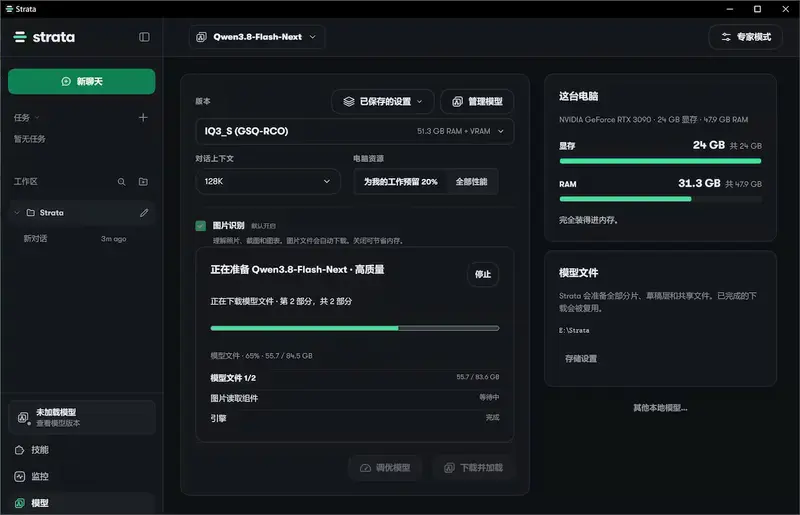Click the 引擎 row
Screen dimensions: 800x515
point(355,418)
